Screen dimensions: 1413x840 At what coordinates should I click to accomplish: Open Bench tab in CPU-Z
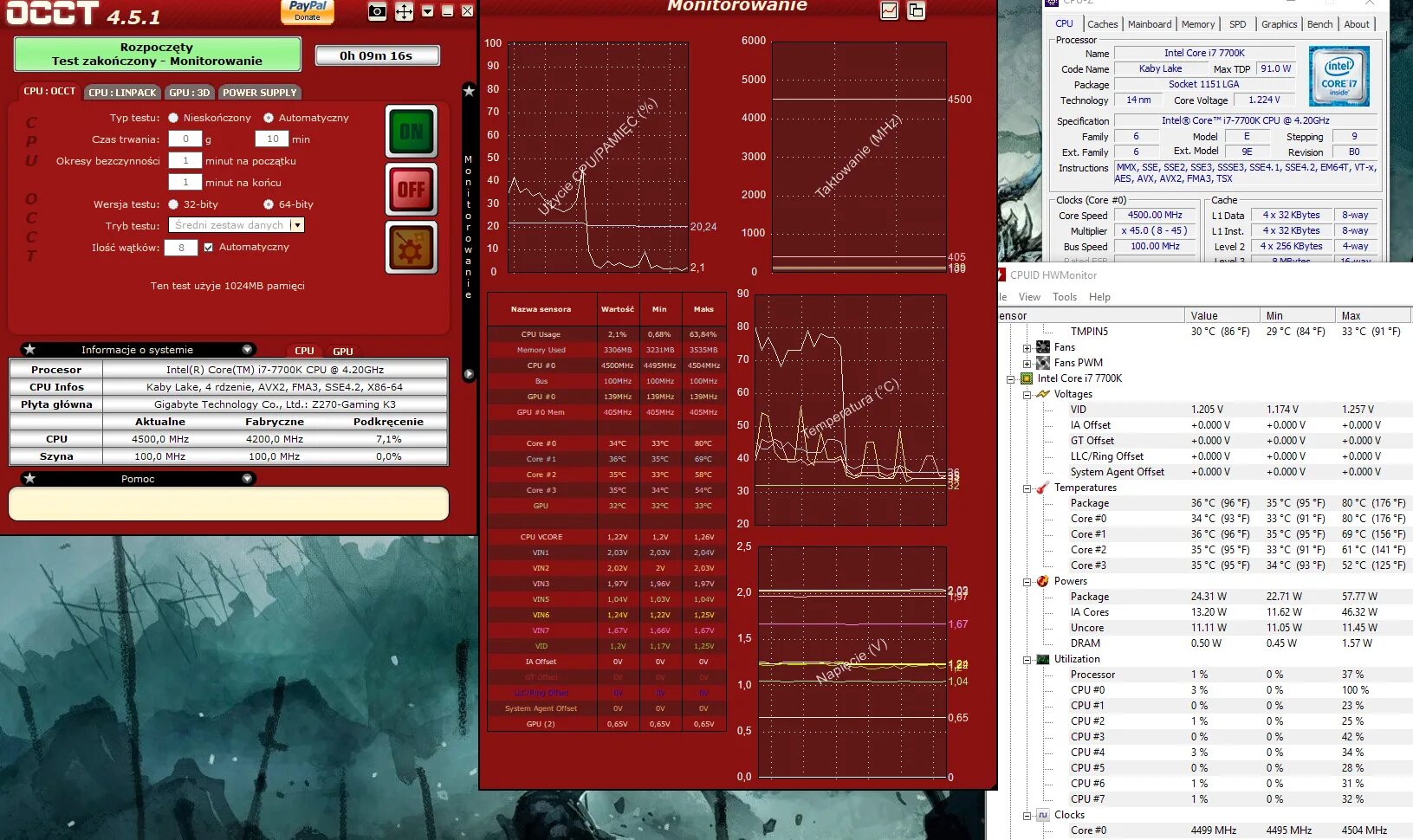(x=1319, y=24)
